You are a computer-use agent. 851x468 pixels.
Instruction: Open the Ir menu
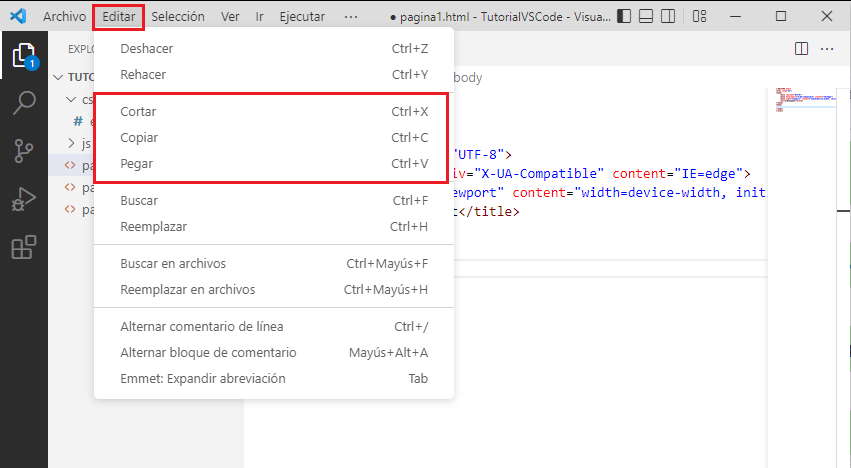click(x=259, y=17)
